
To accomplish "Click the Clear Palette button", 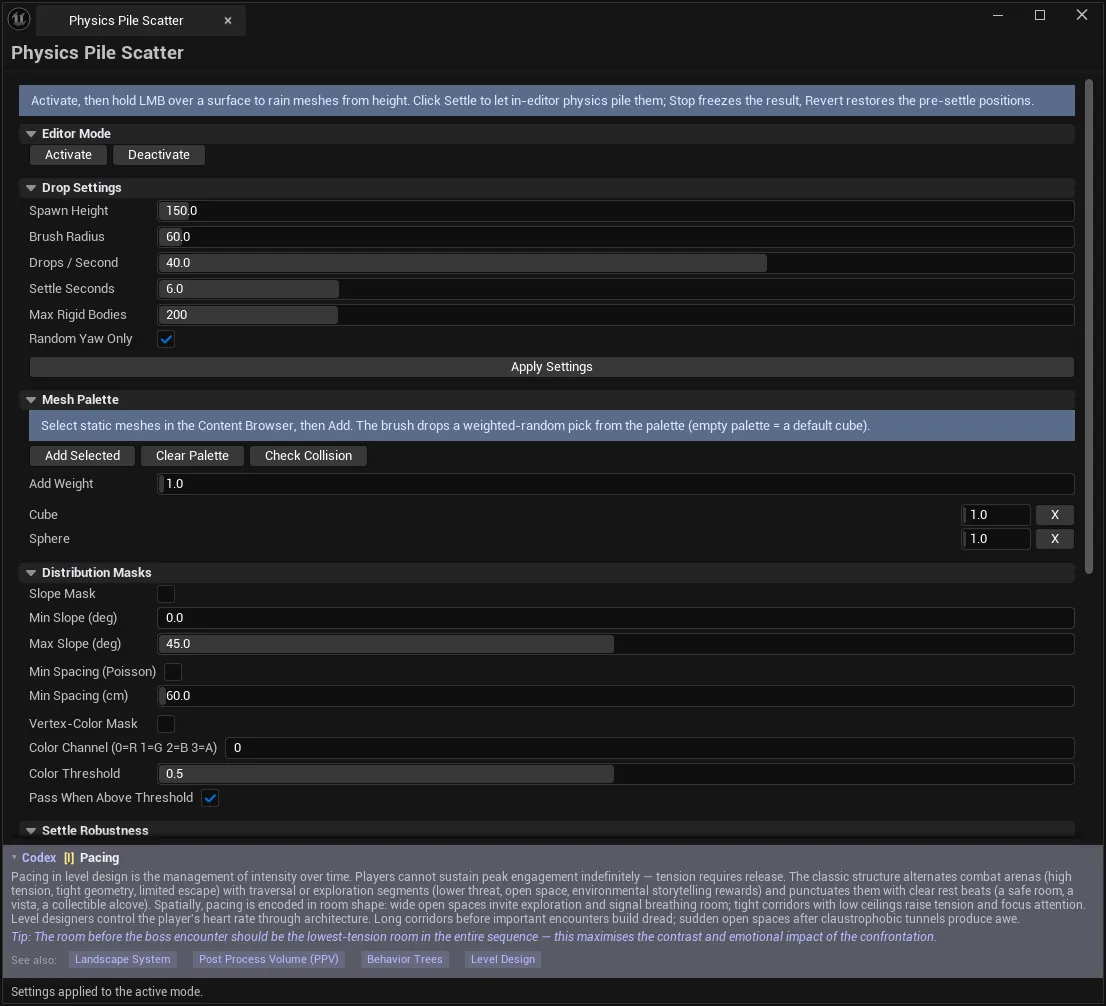I will [192, 456].
